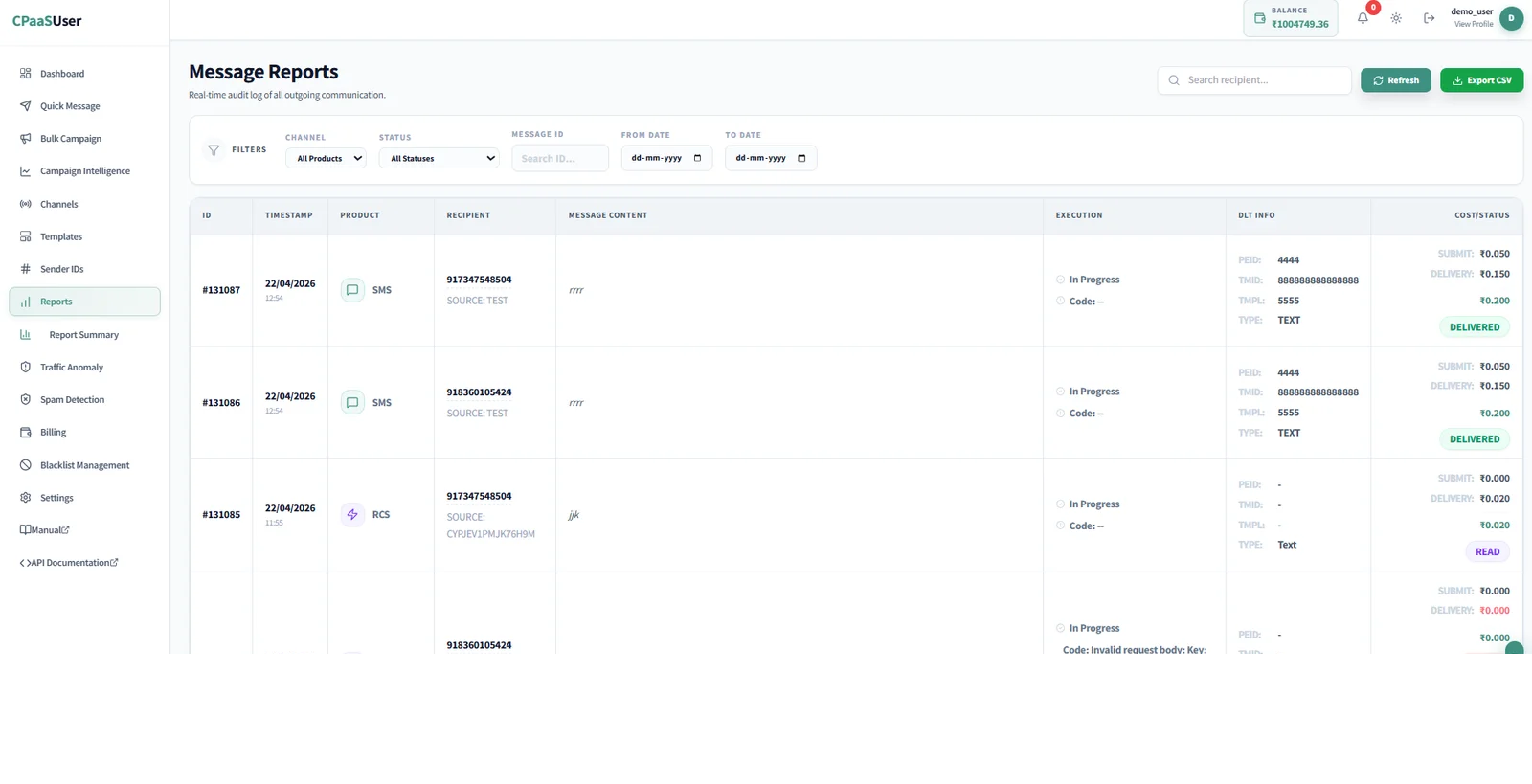Click the Cost/Status column header

pos(1482,215)
